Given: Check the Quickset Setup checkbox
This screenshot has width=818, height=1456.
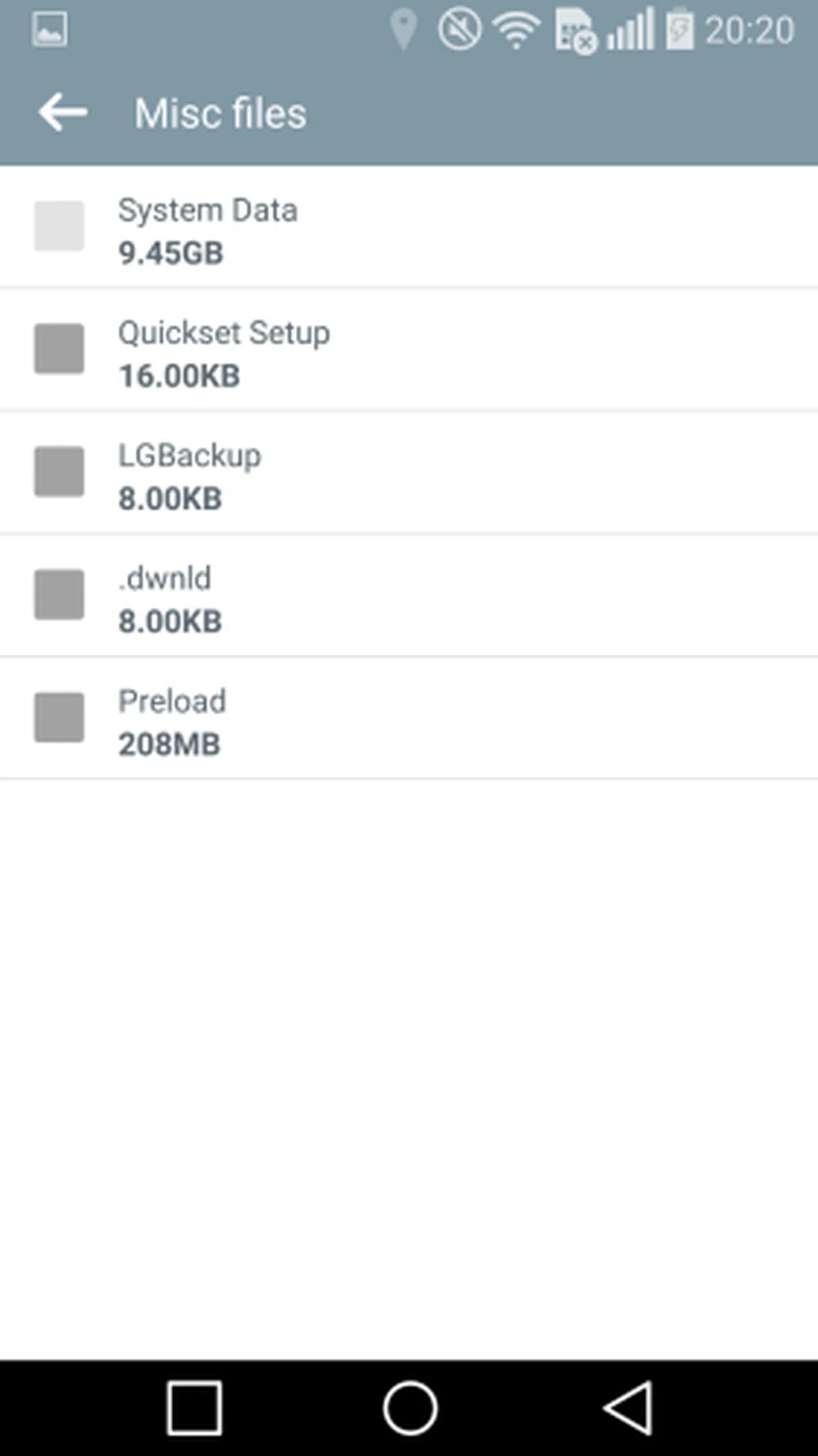Looking at the screenshot, I should pos(59,348).
